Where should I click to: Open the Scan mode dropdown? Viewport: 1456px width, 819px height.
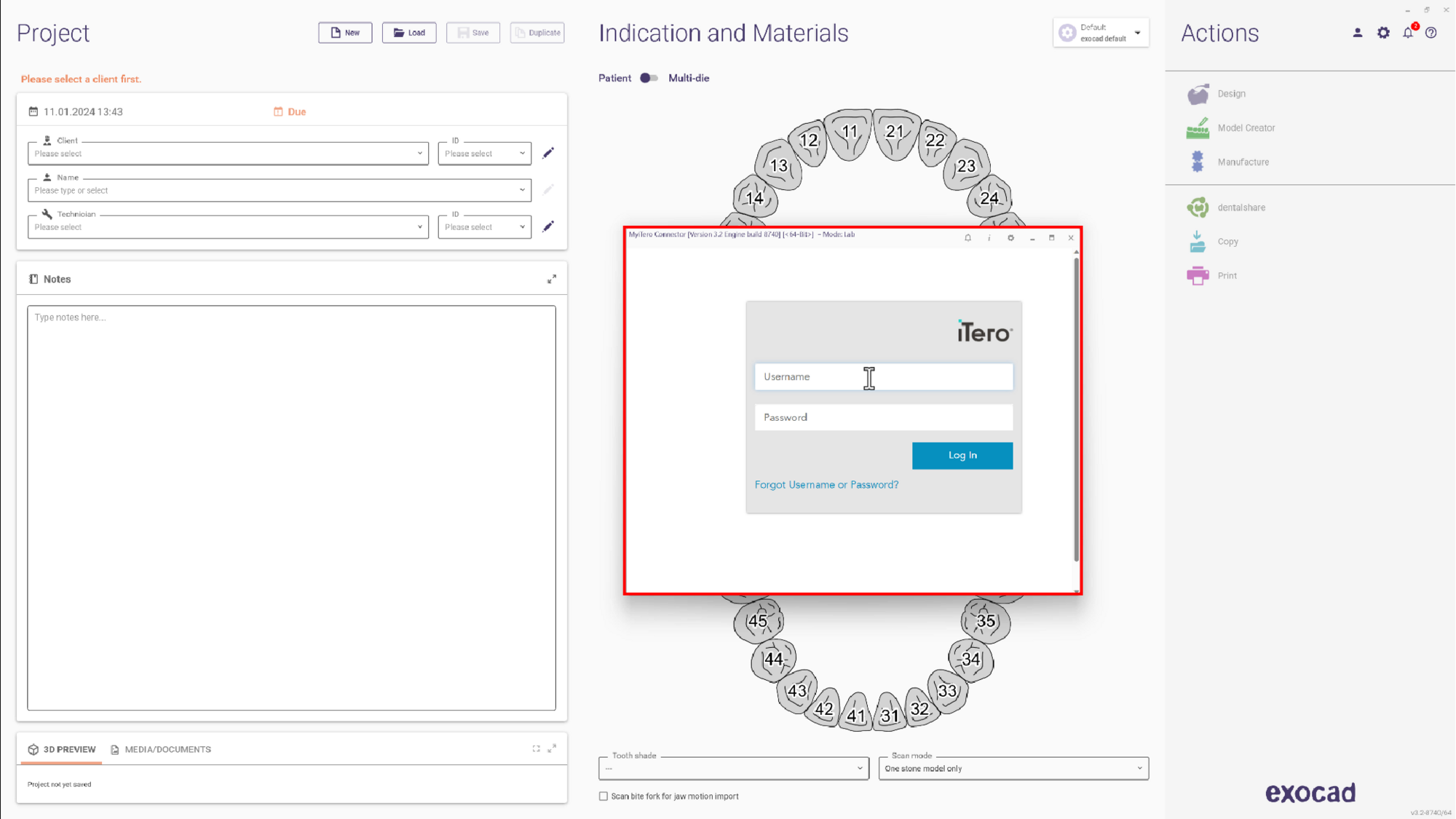click(x=1013, y=769)
